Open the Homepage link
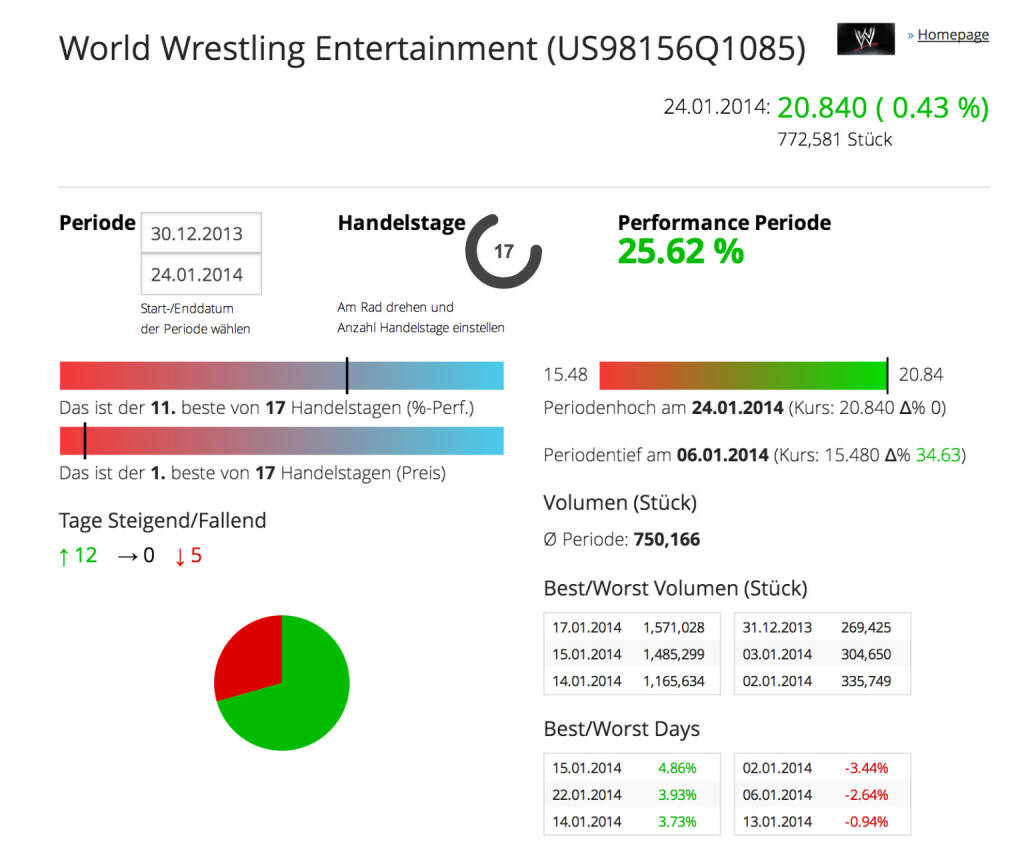 click(x=952, y=35)
